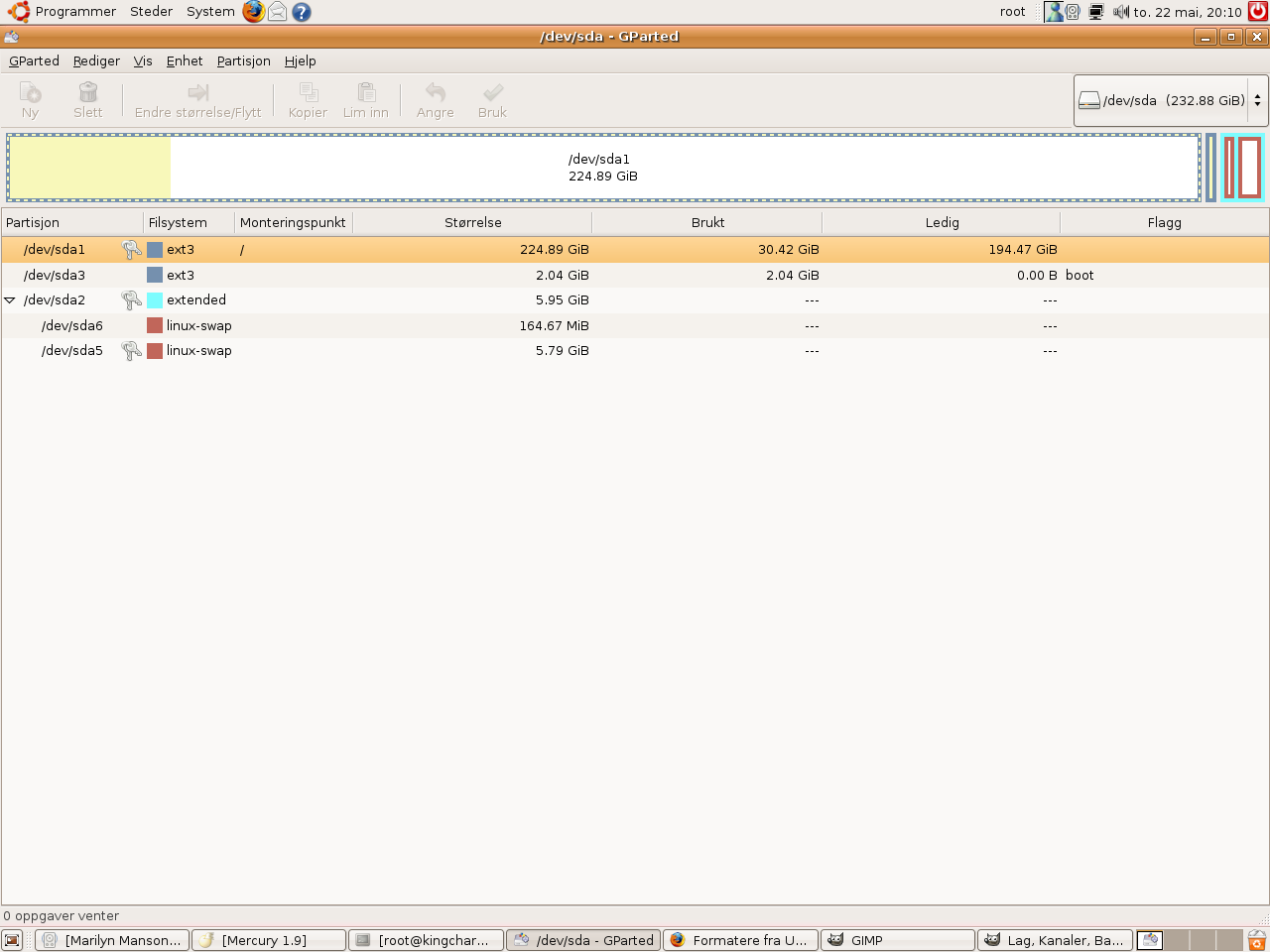
Task: Sort by the Filsystem column header
Action: tap(190, 222)
